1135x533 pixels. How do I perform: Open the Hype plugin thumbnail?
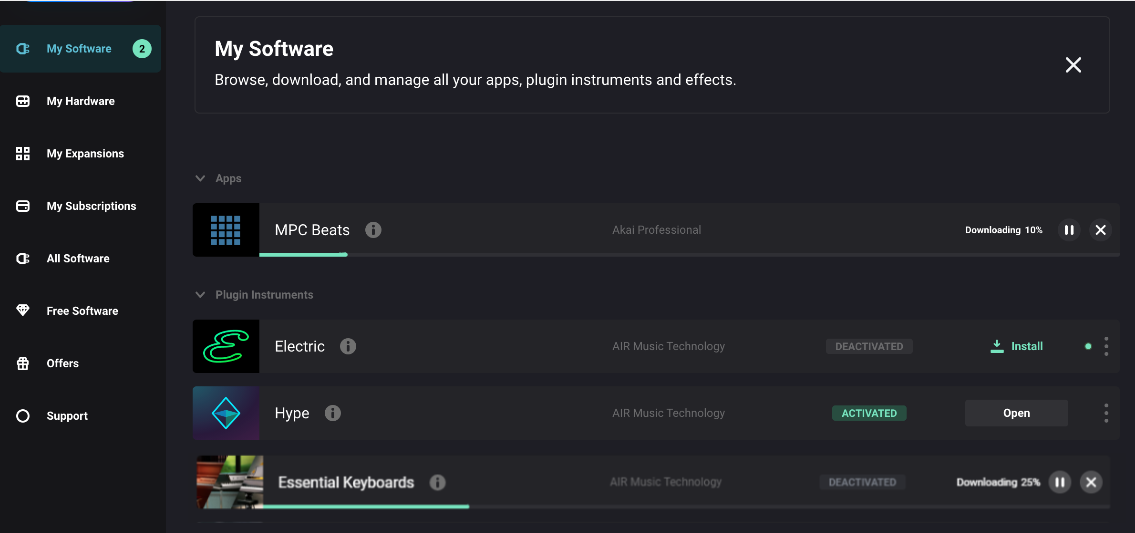click(226, 413)
